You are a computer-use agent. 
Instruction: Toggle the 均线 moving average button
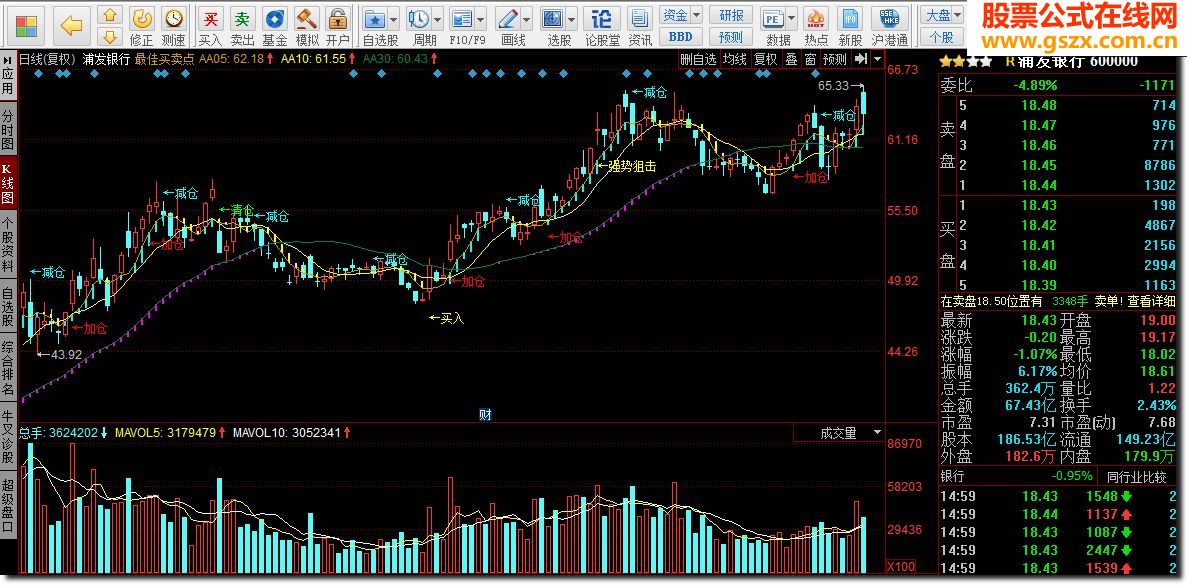coord(734,59)
